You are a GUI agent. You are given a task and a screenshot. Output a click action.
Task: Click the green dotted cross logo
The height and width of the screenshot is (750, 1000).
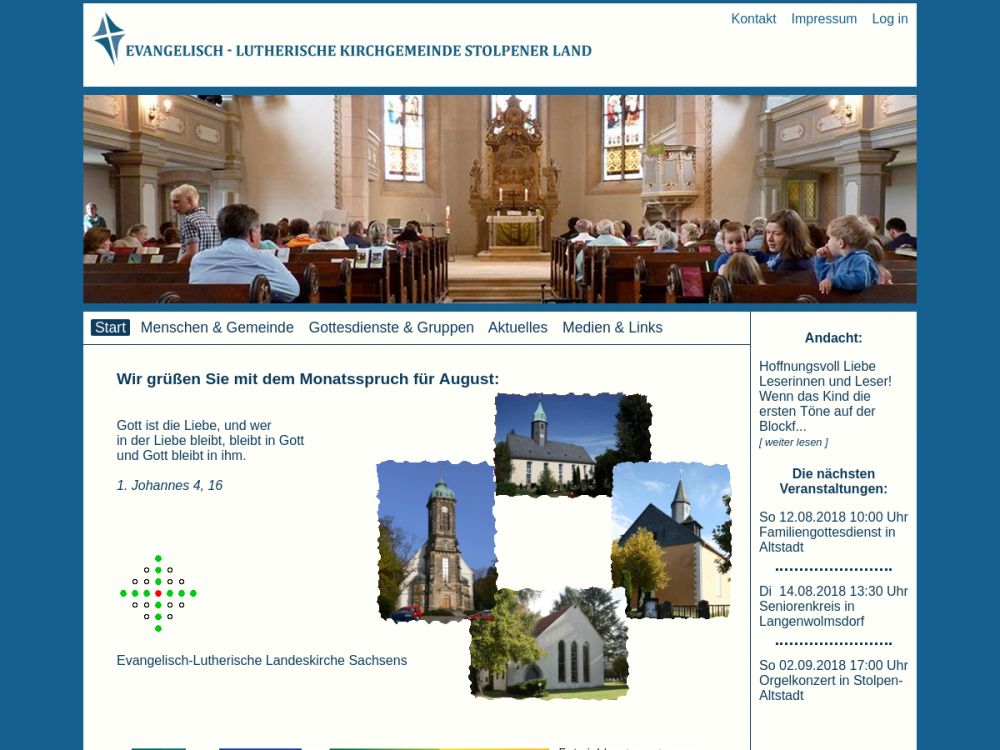[x=158, y=593]
